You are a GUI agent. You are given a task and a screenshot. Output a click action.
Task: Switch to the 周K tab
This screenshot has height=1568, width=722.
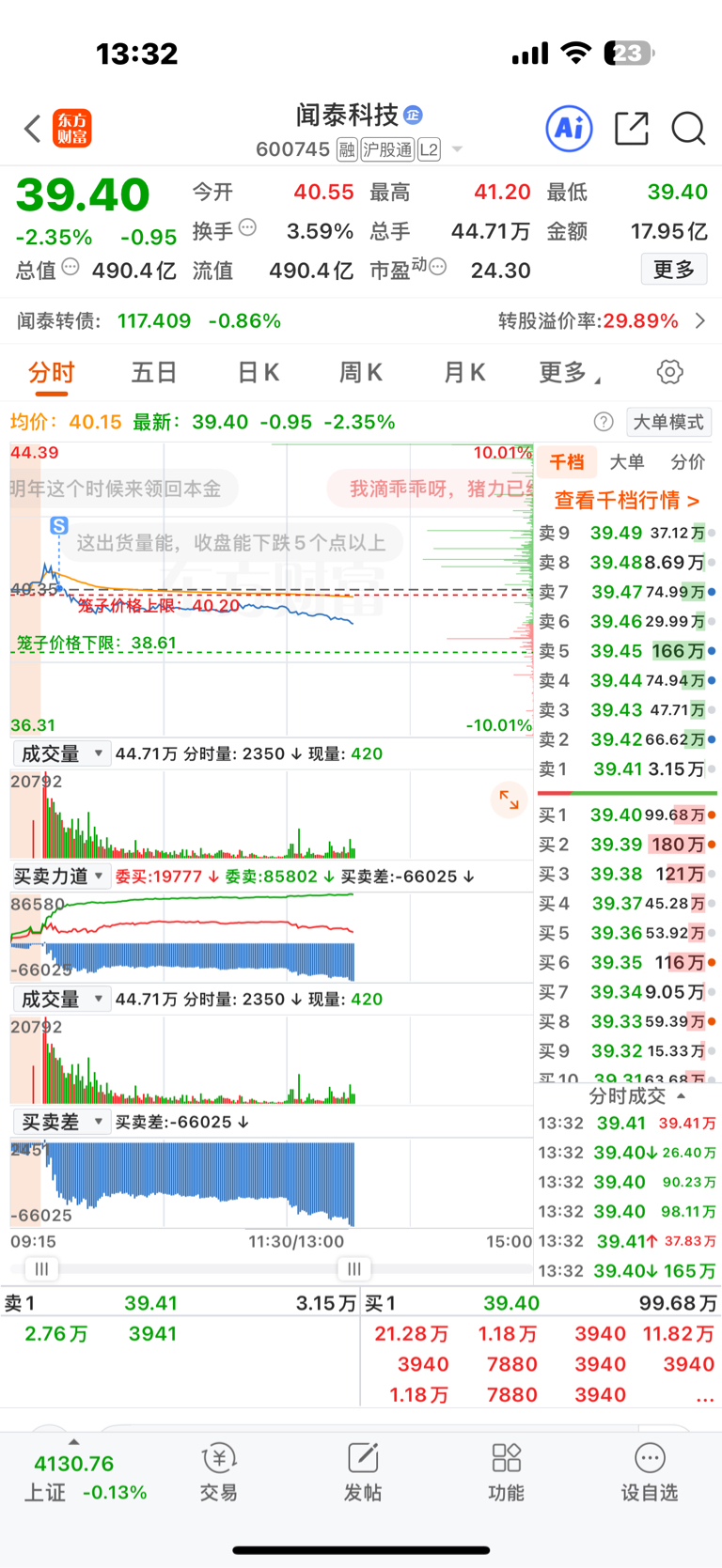pos(361,373)
